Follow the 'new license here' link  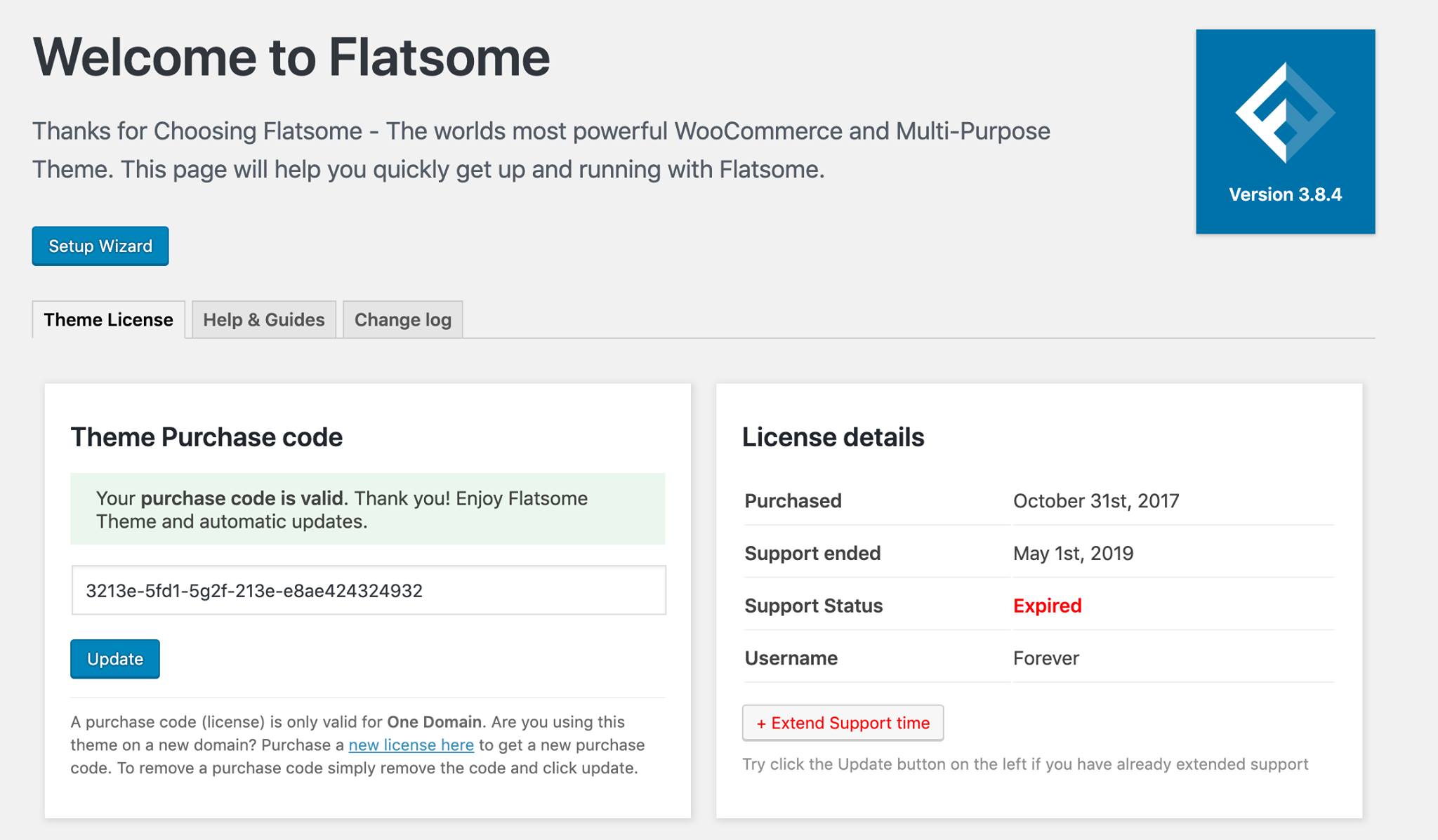click(411, 745)
